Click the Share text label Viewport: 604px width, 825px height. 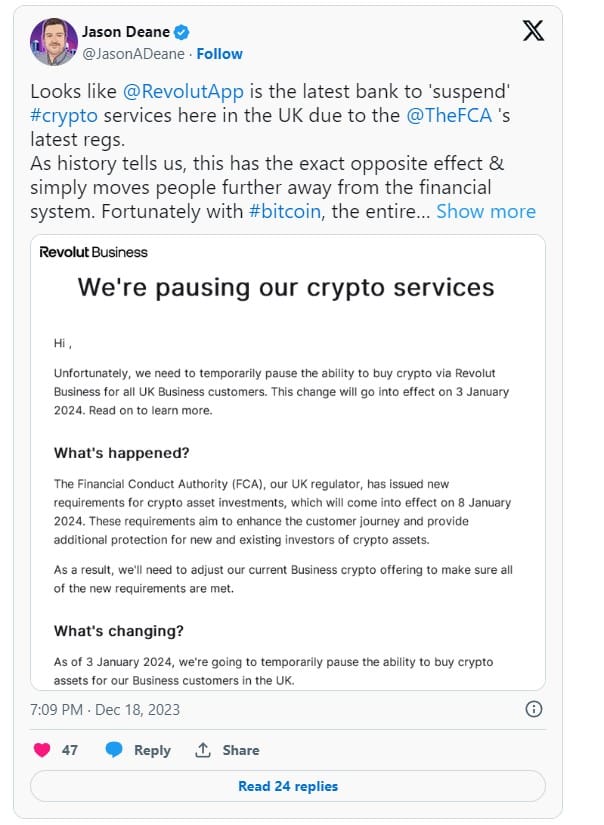click(241, 750)
